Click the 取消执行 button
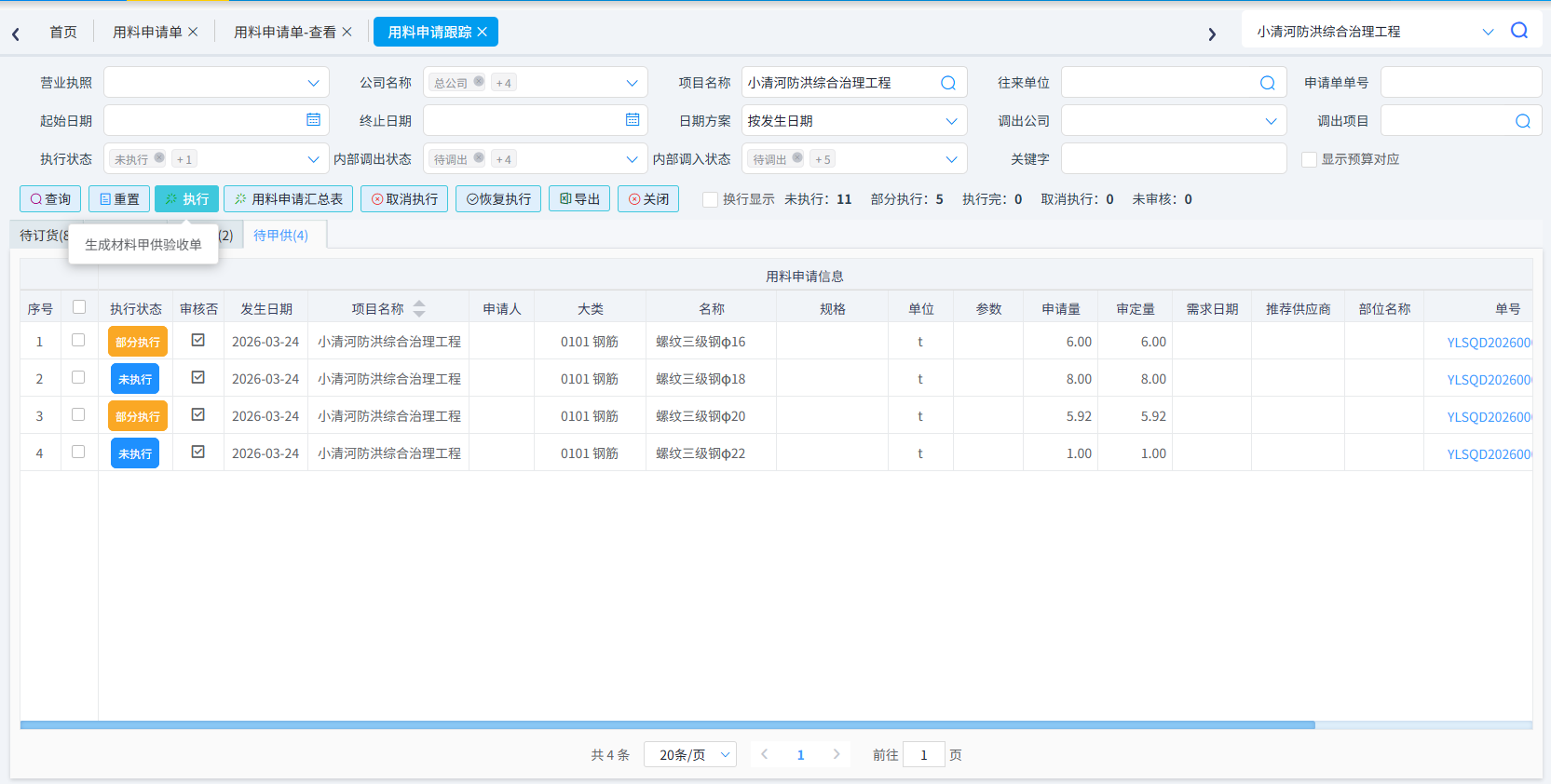The width and height of the screenshot is (1551, 784). pos(404,199)
